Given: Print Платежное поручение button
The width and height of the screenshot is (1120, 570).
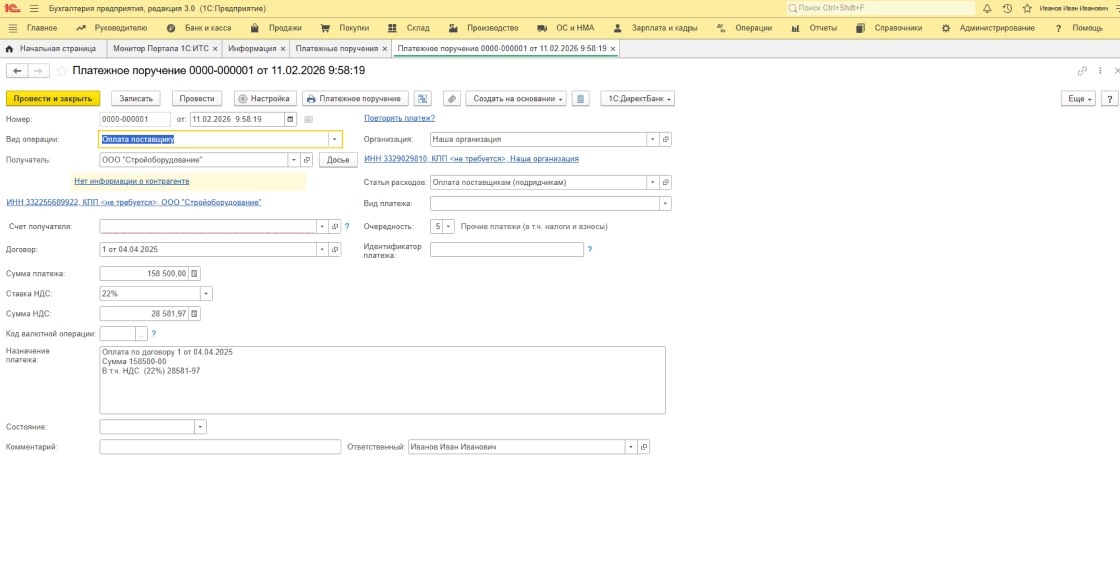Looking at the screenshot, I should pyautogui.click(x=356, y=99).
